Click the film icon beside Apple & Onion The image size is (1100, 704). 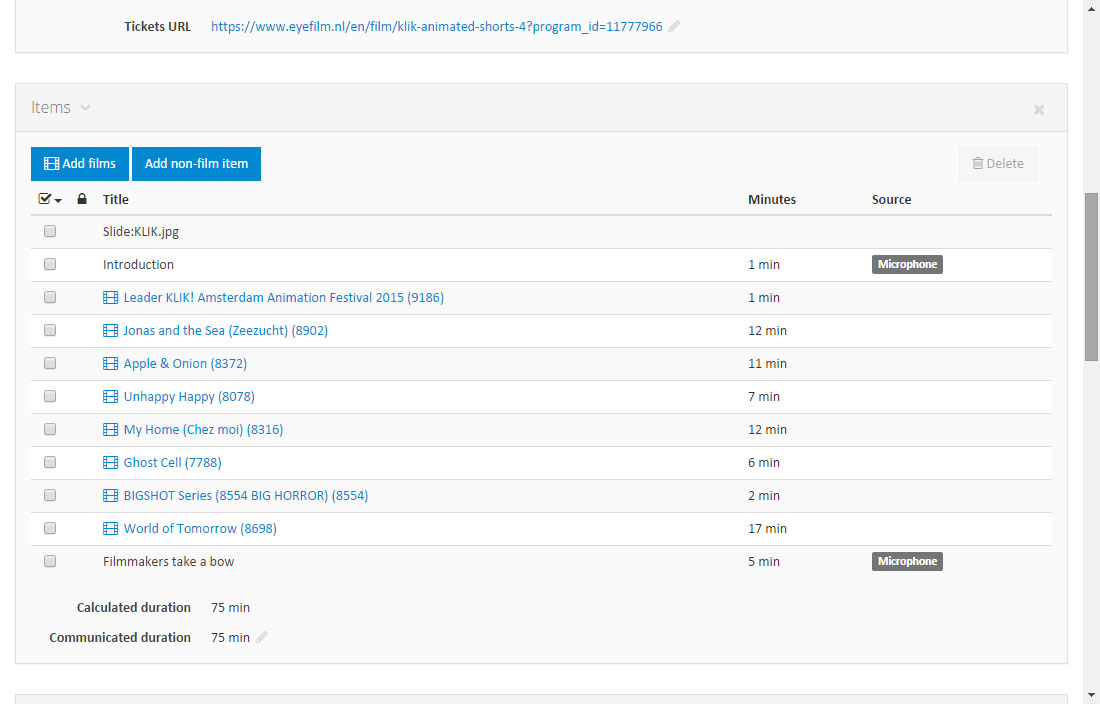point(110,364)
